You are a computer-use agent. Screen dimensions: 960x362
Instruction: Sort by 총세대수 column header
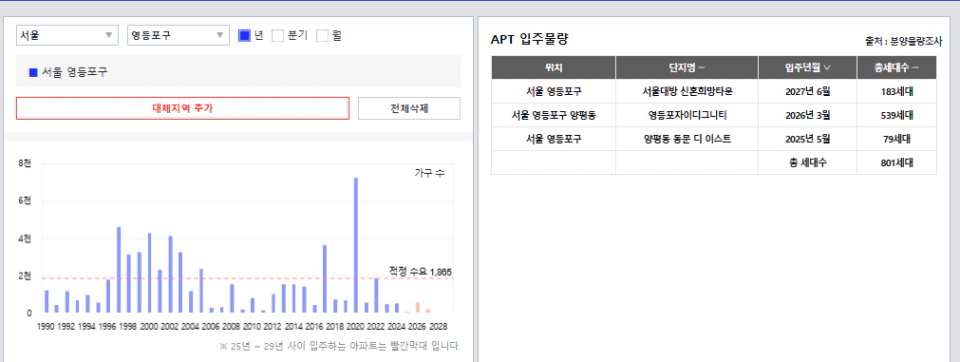click(896, 67)
